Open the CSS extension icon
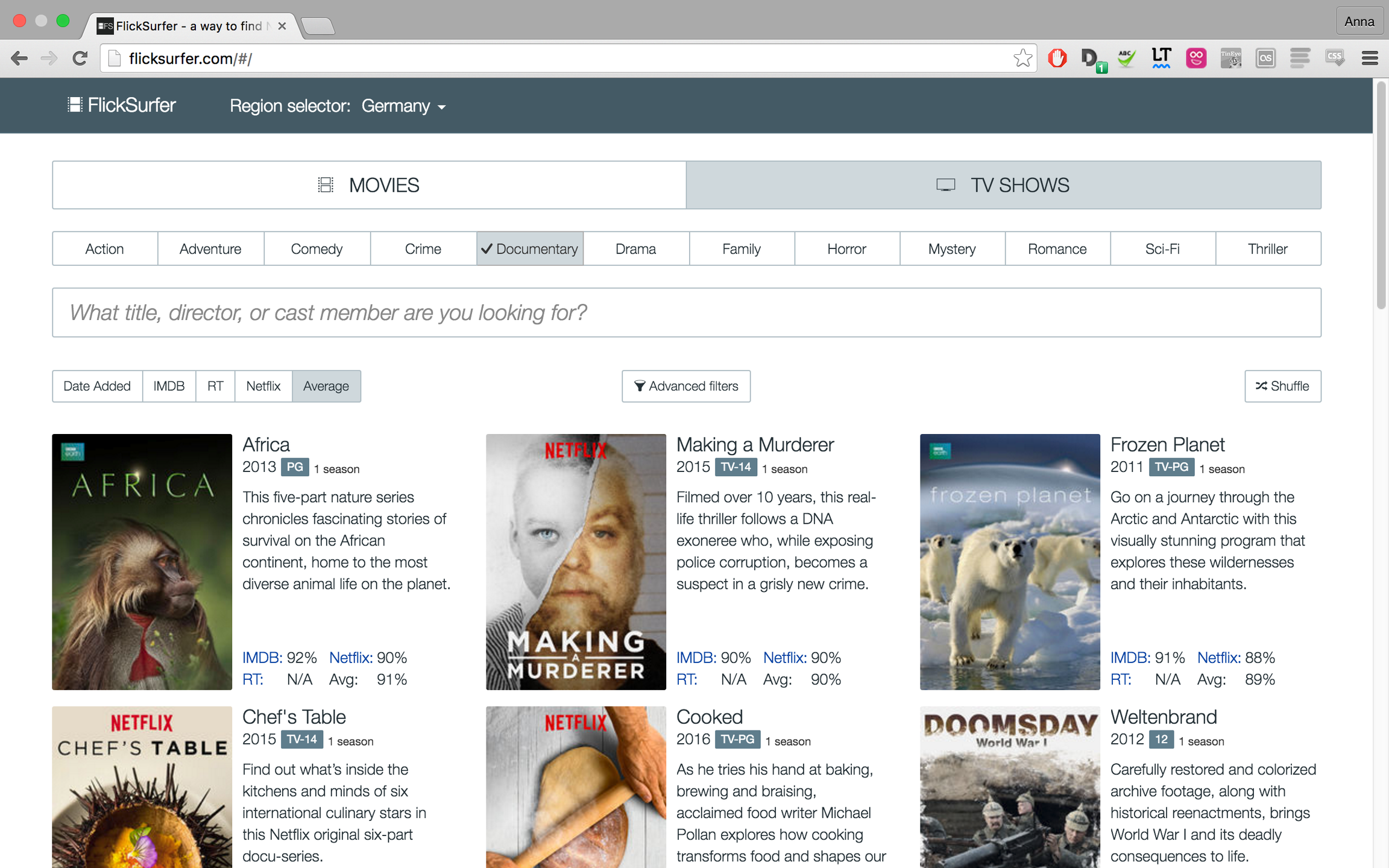This screenshot has height=868, width=1389. 1335,58
